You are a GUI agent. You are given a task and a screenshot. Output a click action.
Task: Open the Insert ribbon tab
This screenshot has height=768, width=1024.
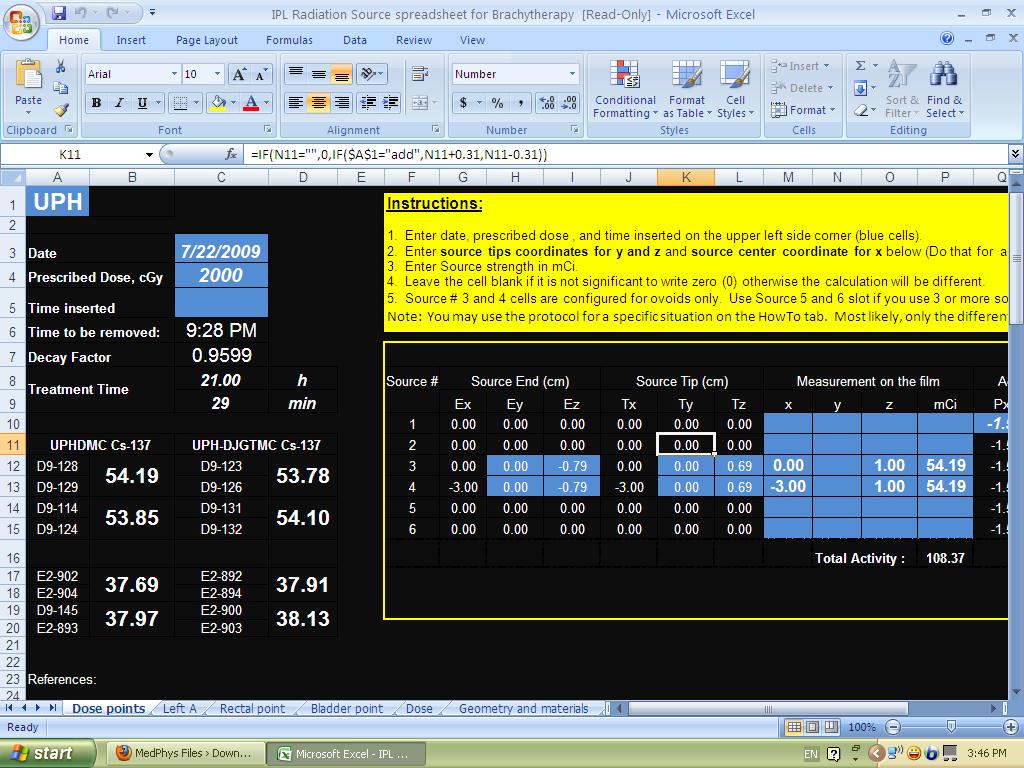[131, 40]
